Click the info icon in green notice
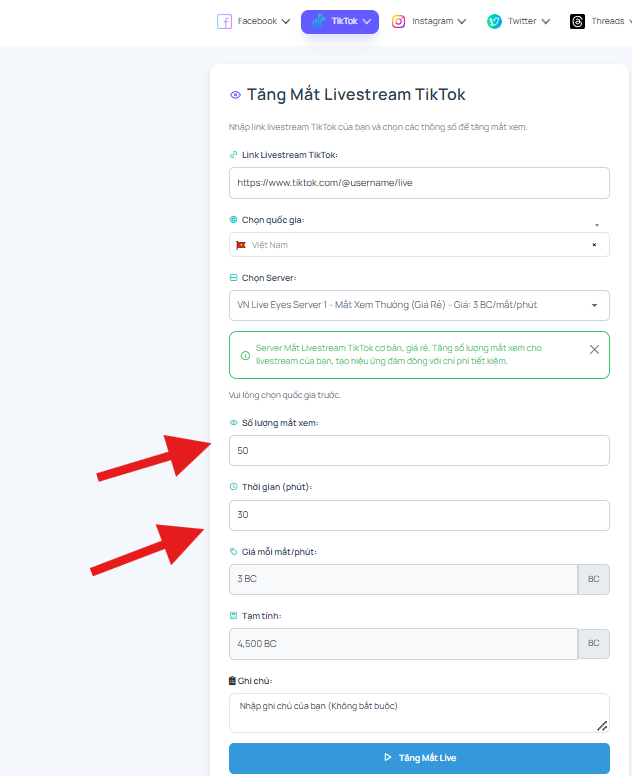 tap(245, 355)
